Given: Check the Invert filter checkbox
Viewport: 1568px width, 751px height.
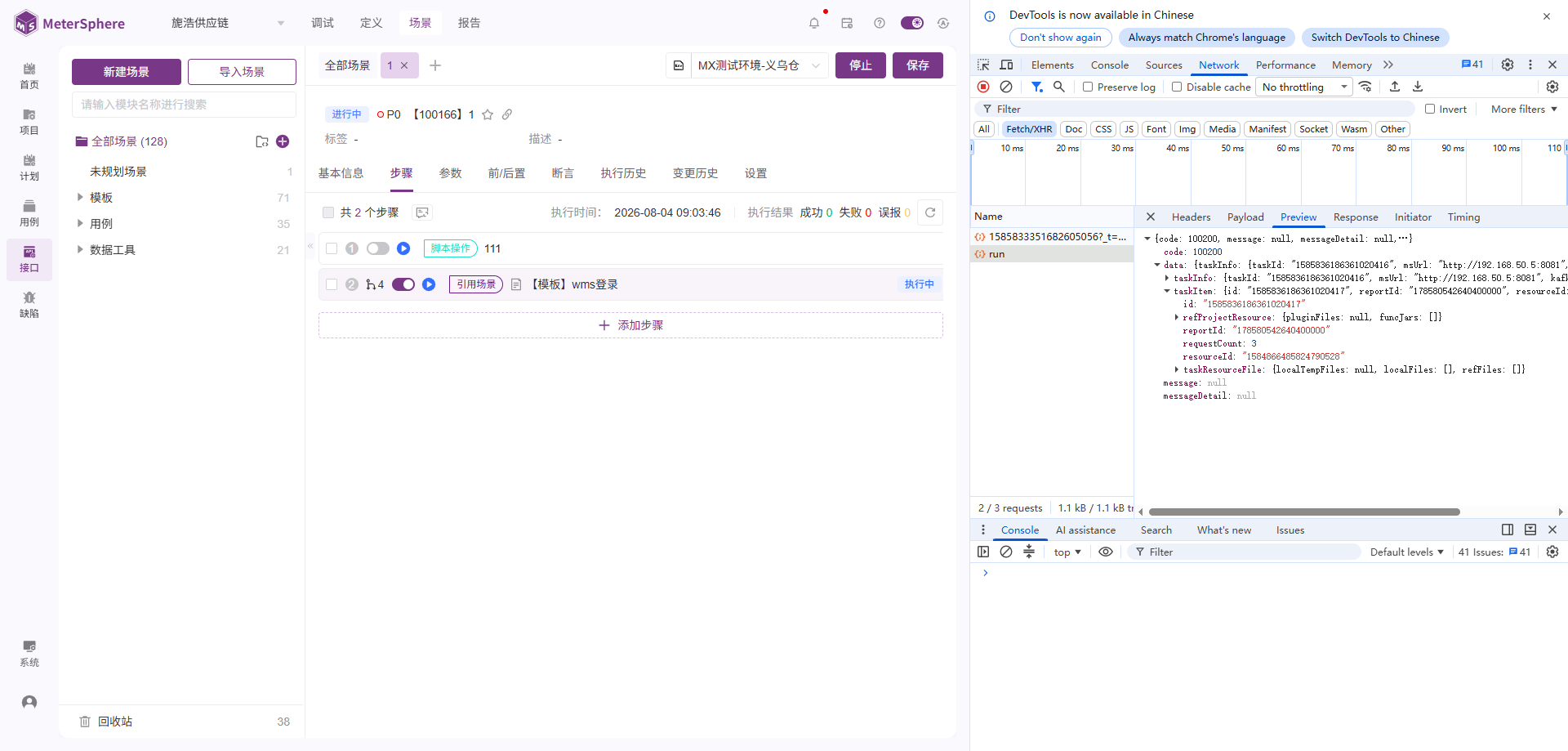Looking at the screenshot, I should click(1430, 109).
